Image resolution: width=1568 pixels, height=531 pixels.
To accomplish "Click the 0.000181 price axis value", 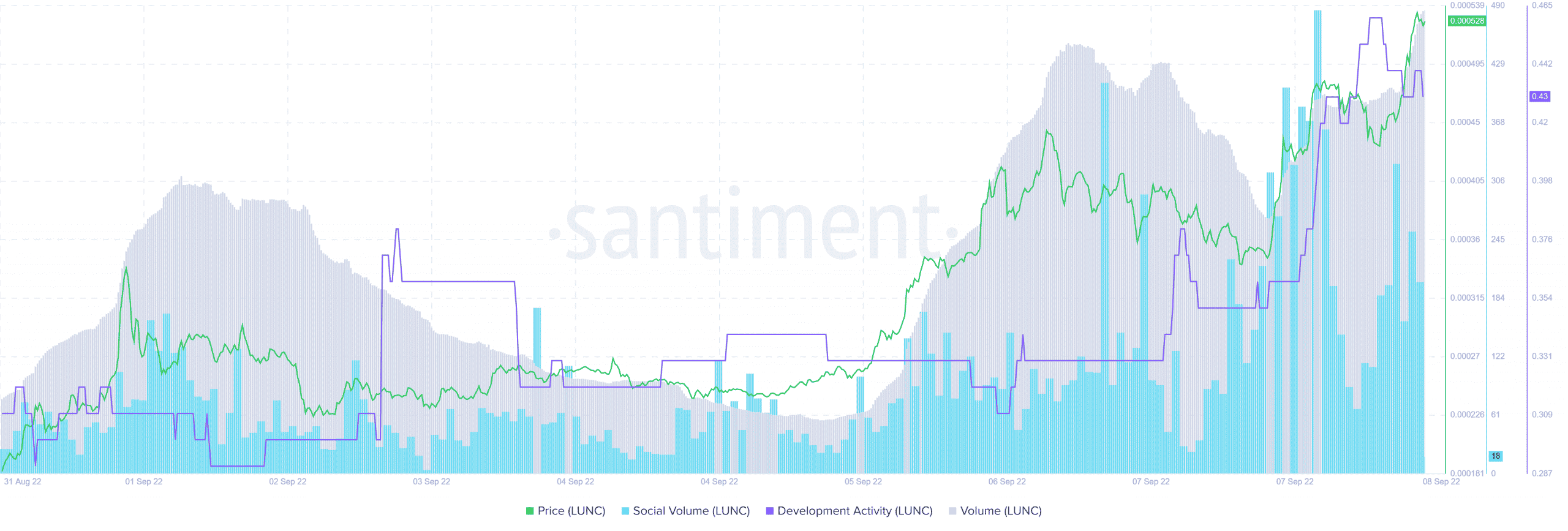I will 1467,473.
